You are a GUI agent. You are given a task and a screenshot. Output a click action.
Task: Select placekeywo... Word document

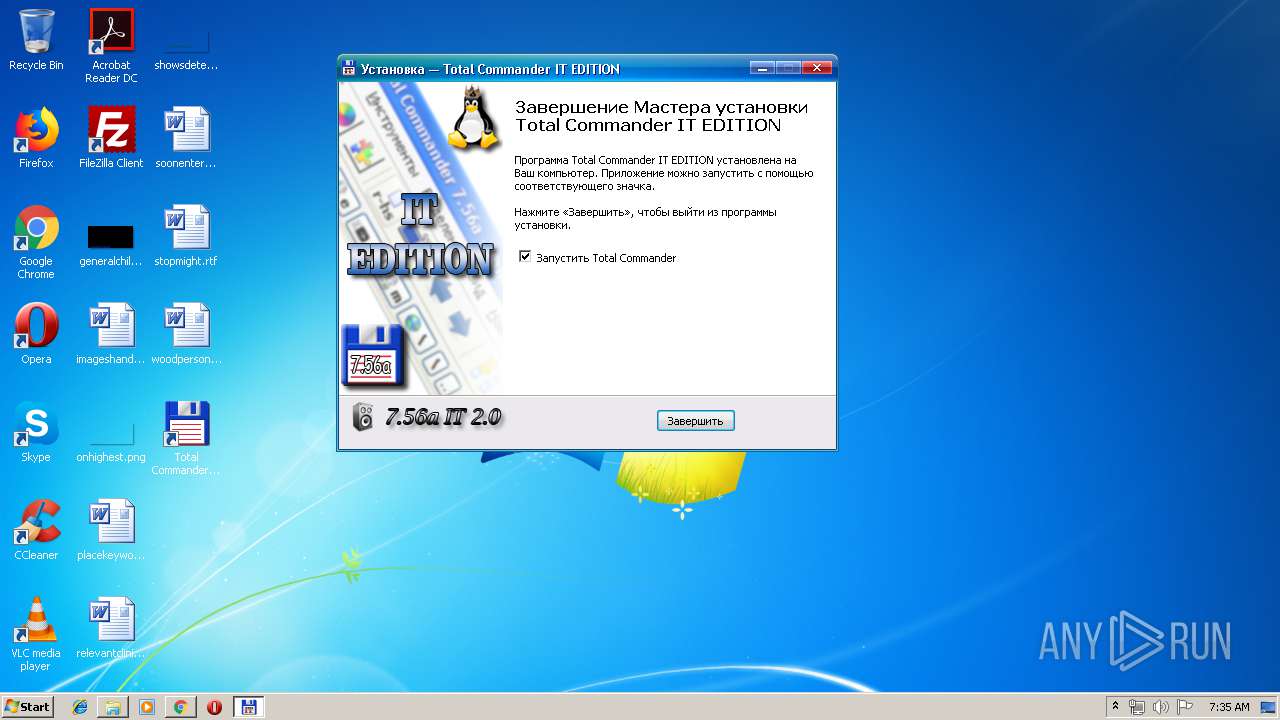pyautogui.click(x=111, y=530)
